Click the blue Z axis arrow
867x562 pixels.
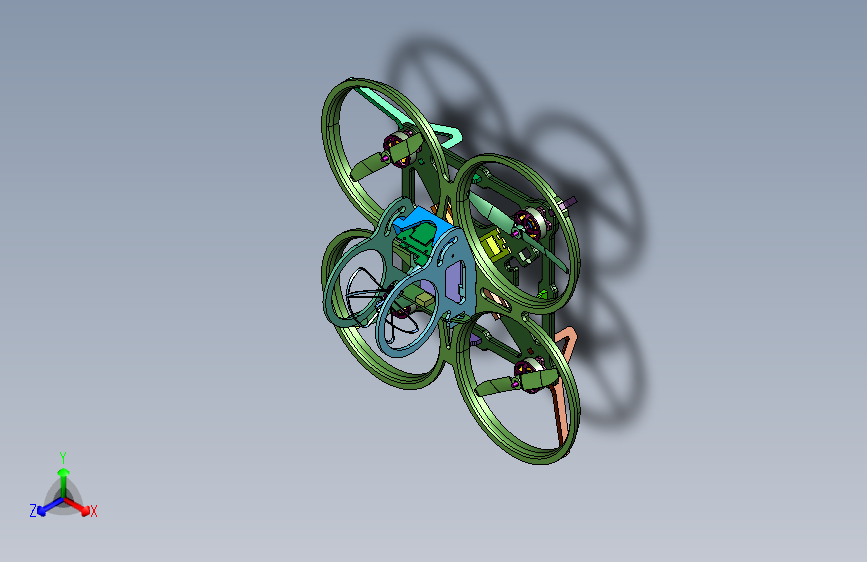[x=50, y=506]
